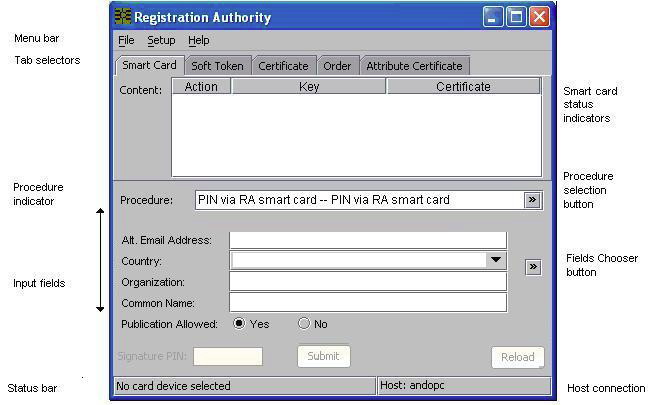Click the Key column header
The image size is (654, 405).
pos(309,87)
